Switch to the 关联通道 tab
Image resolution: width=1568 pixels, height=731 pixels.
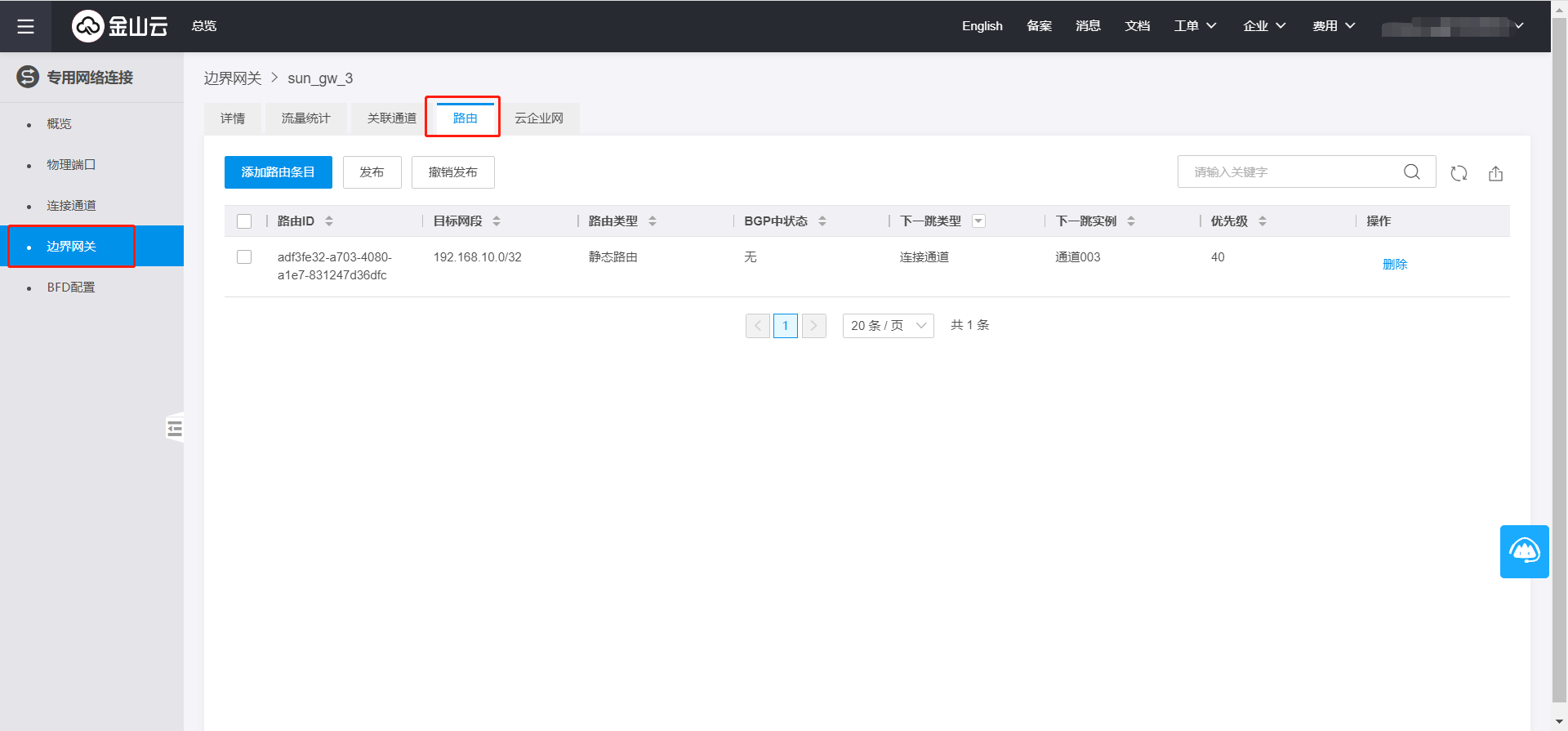coord(391,118)
